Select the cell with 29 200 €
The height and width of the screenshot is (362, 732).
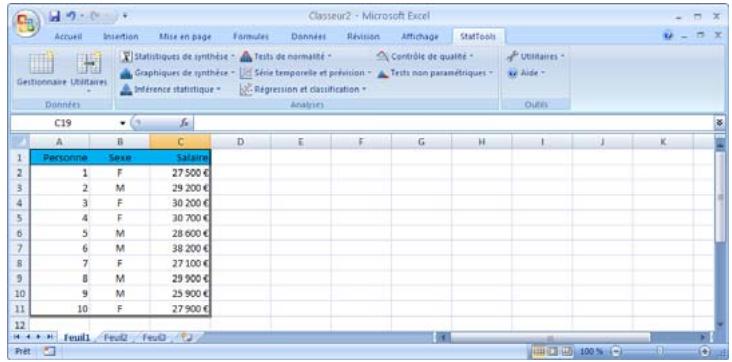tap(180, 188)
